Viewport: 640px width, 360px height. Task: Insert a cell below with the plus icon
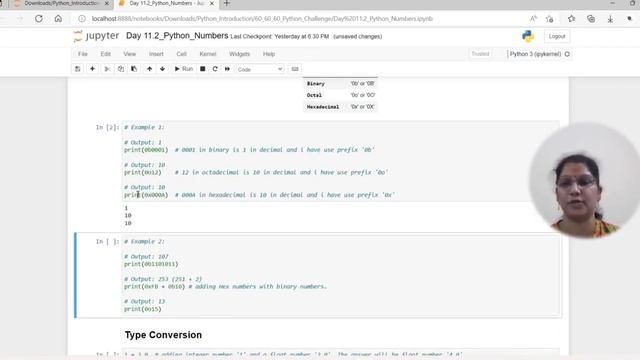[92, 69]
